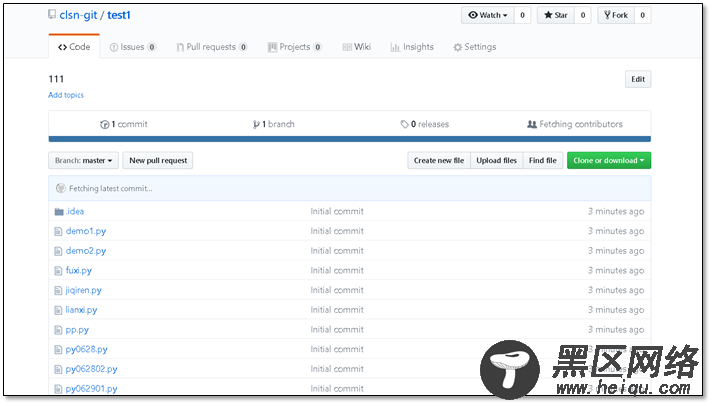Click the branch icon beside 1 branch
712x405 pixels.
[x=256, y=124]
